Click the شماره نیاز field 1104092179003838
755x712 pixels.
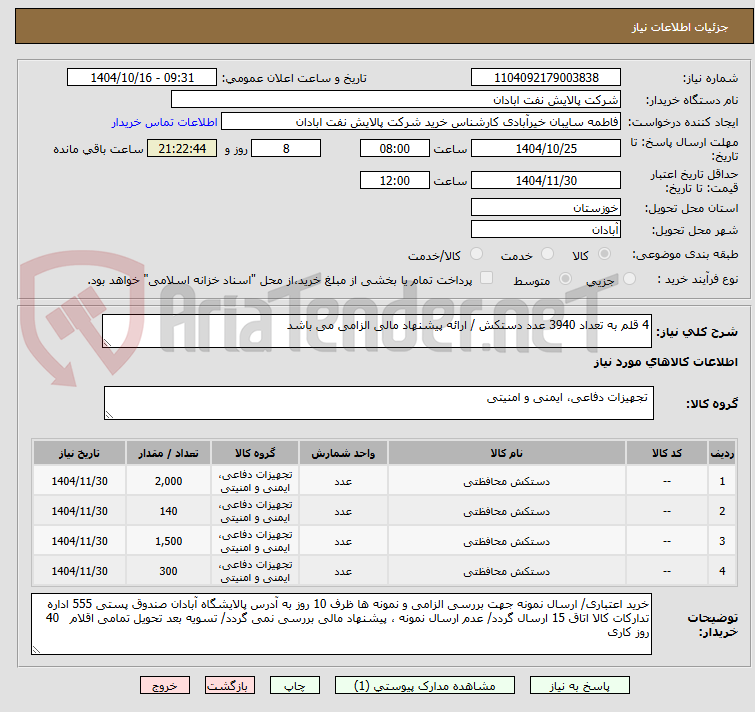(x=546, y=78)
